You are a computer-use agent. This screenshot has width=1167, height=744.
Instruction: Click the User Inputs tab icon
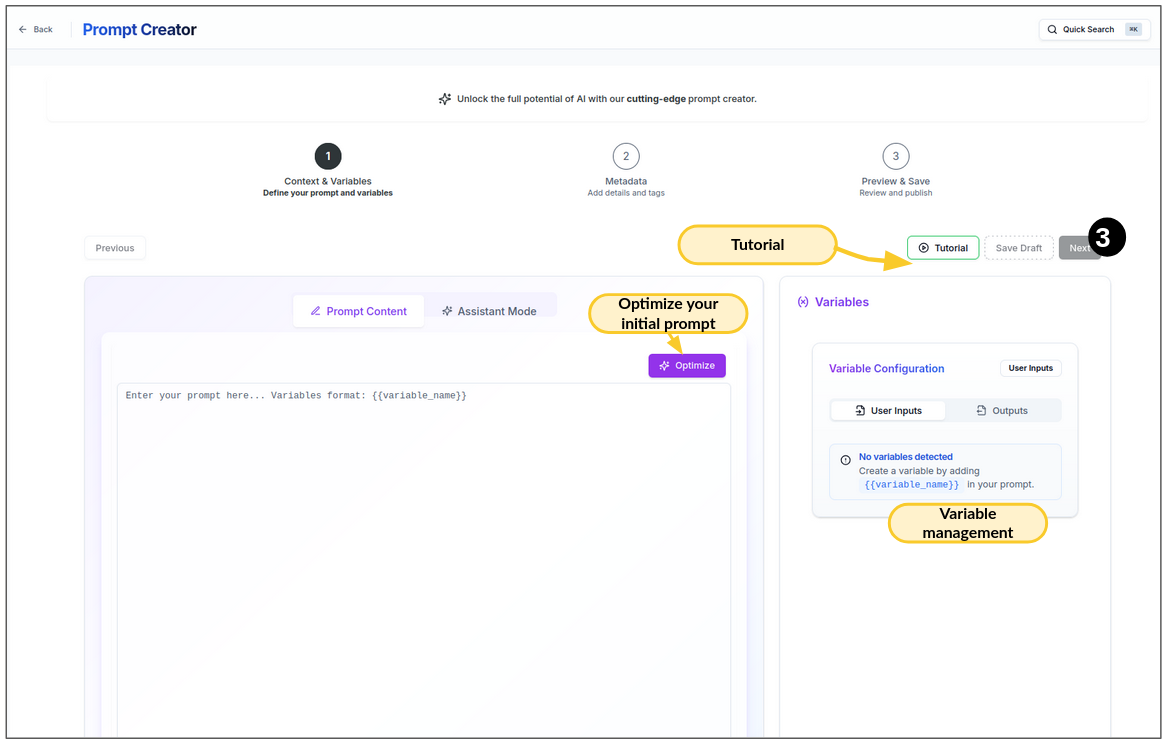860,411
